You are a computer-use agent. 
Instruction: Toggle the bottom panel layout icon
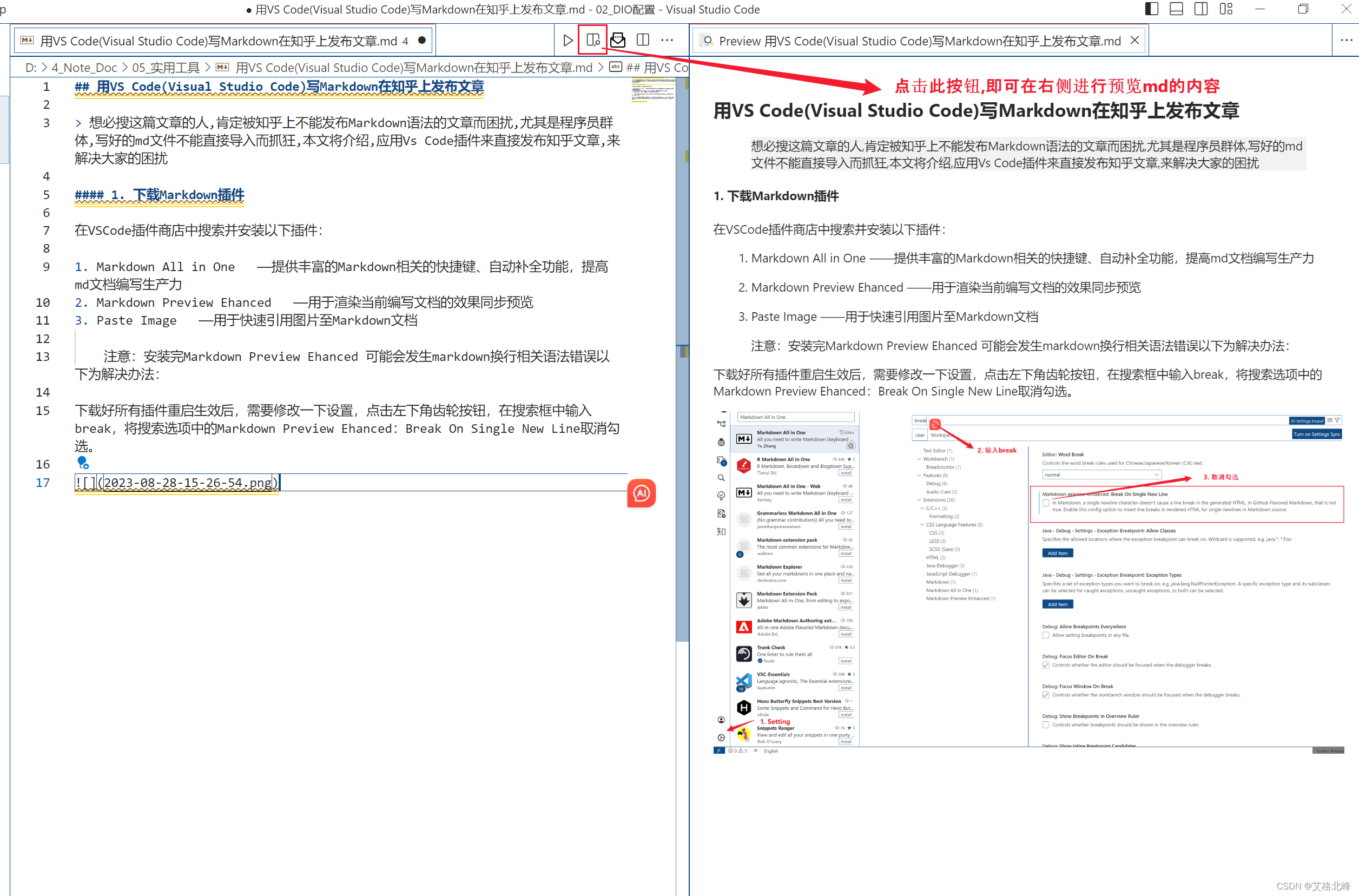pyautogui.click(x=1176, y=9)
